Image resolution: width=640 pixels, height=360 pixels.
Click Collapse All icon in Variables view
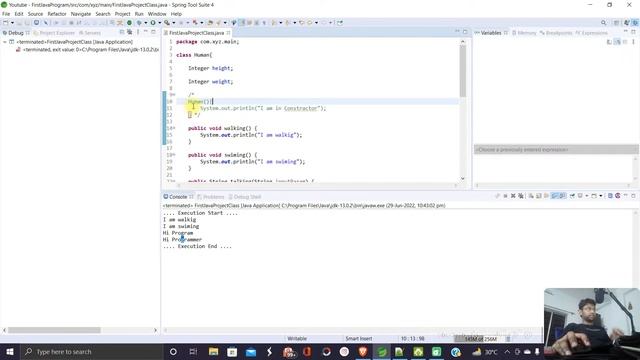coord(625,42)
